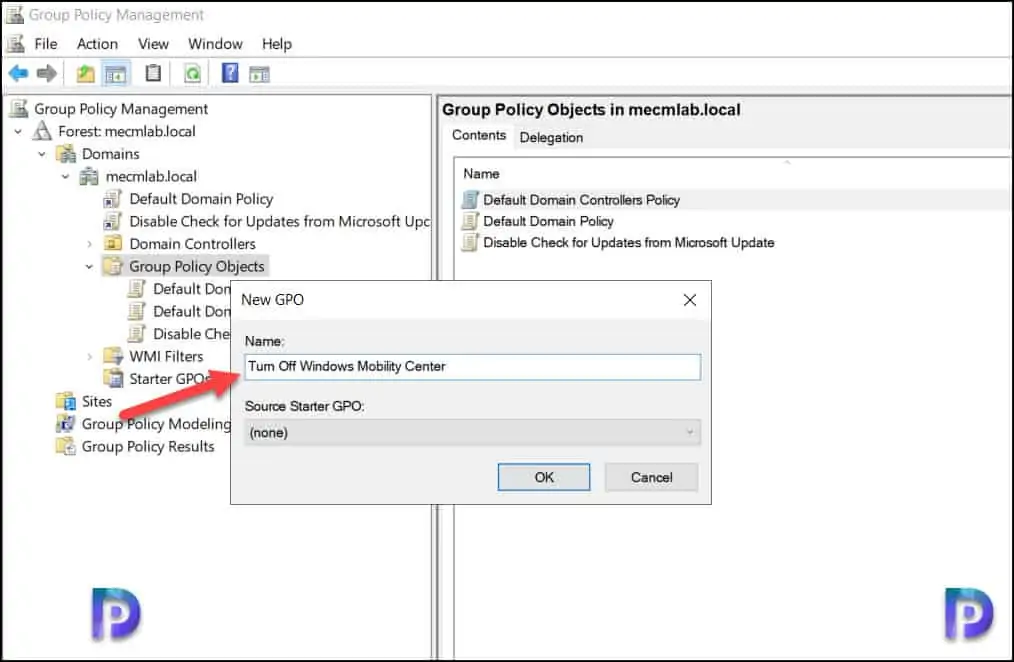Click the Group Policy Modeling icon
This screenshot has width=1014, height=662.
(66, 424)
